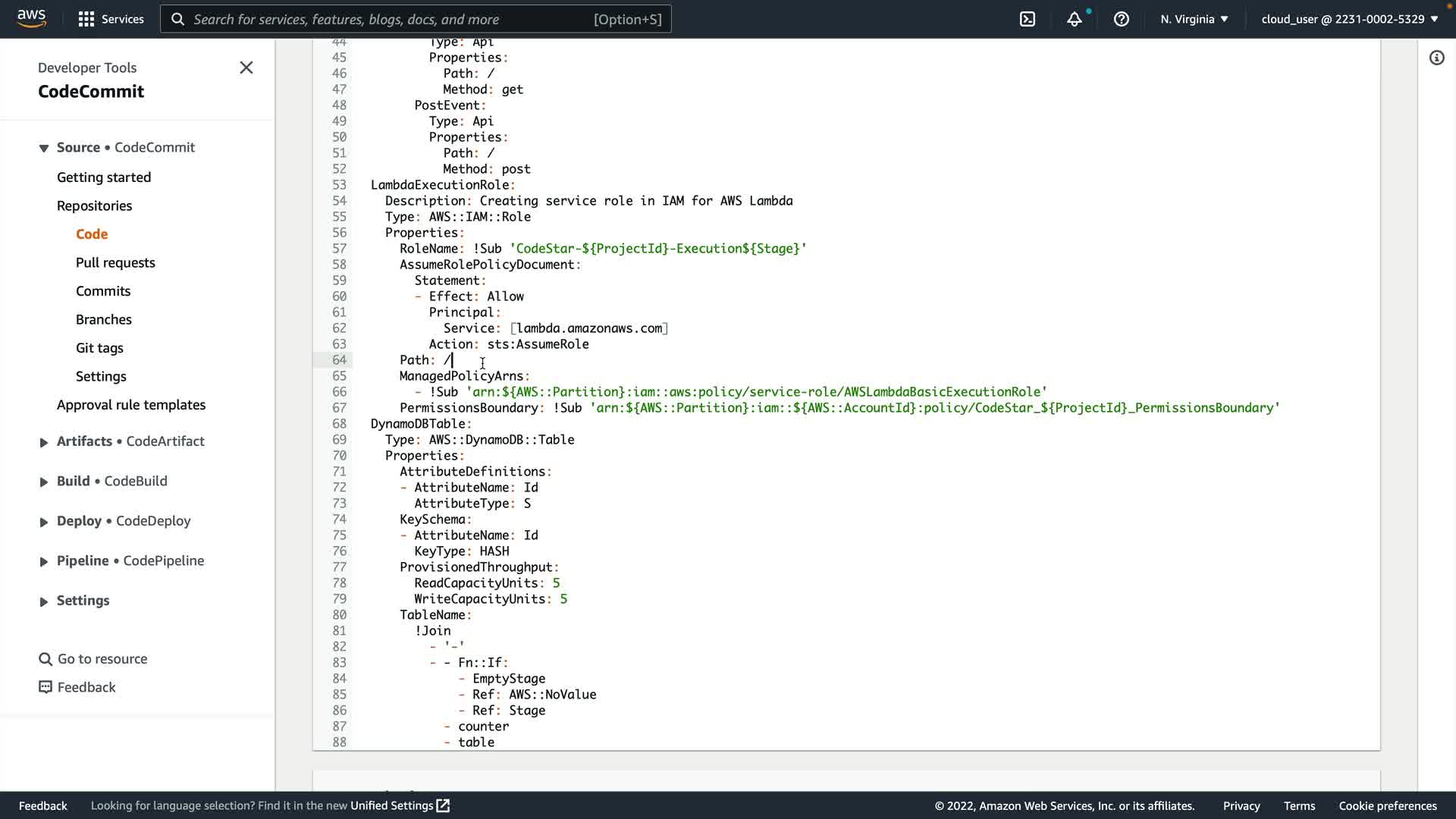Open the CloudShell terminal icon
The width and height of the screenshot is (1456, 819).
point(1028,19)
